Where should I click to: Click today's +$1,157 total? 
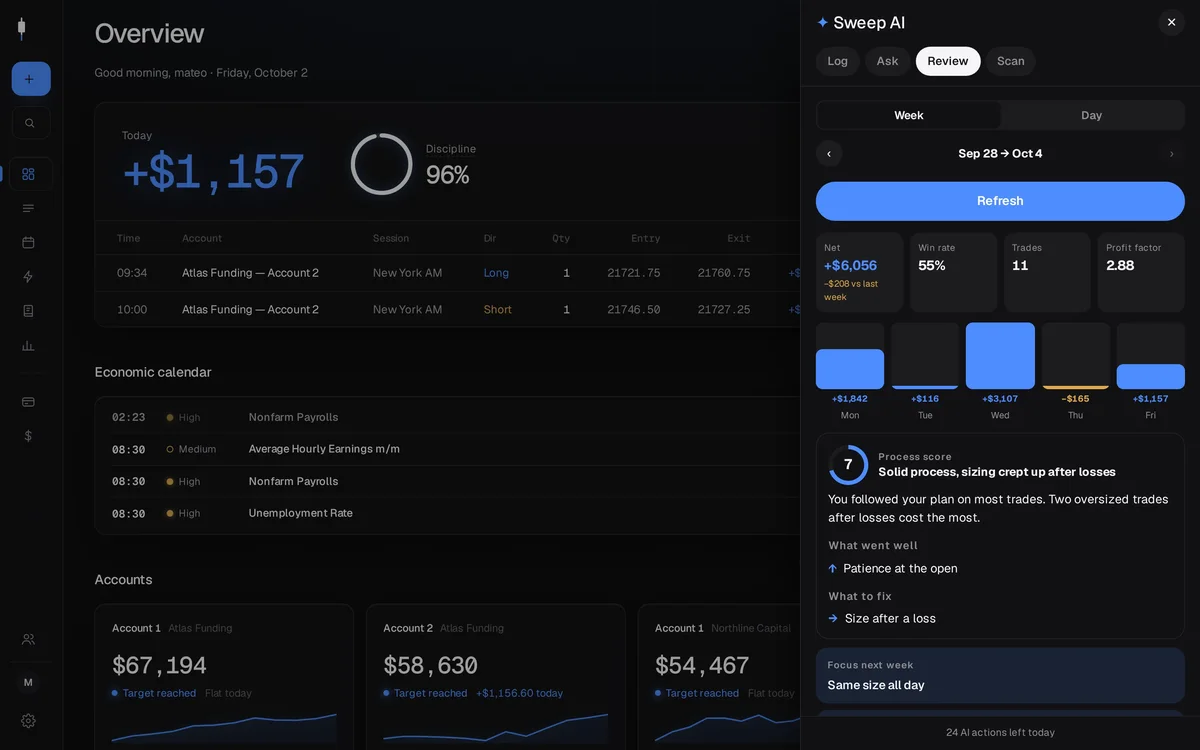(x=213, y=172)
